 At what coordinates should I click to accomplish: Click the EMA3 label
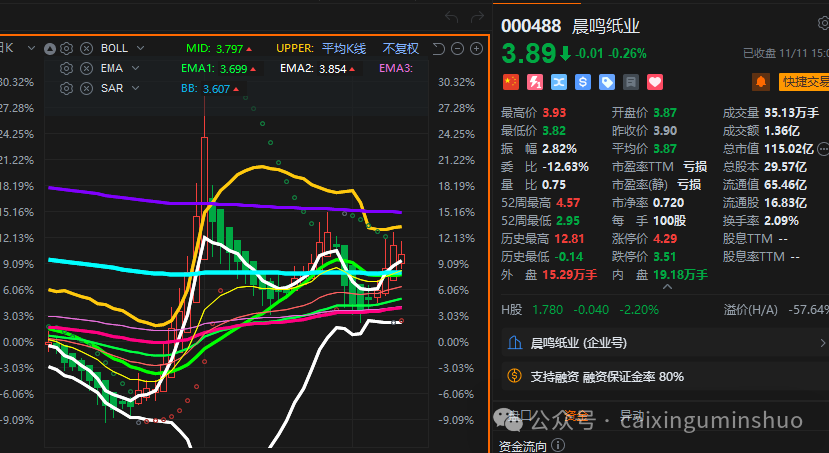pos(396,68)
